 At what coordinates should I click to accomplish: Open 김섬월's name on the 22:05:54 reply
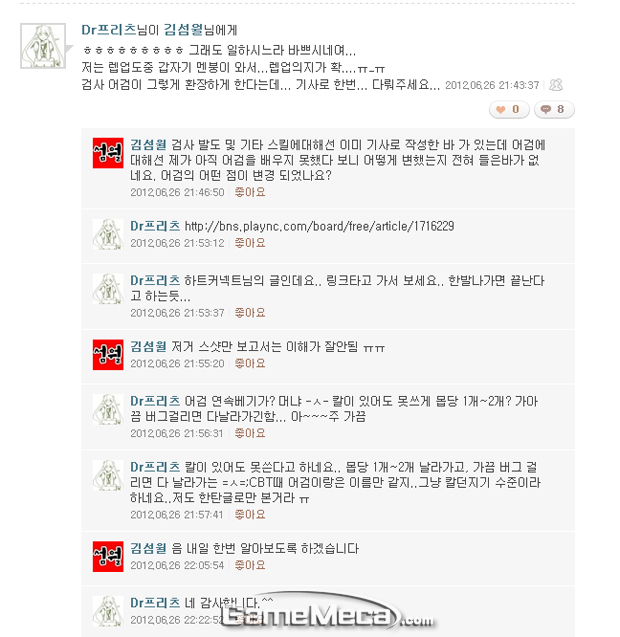148,548
